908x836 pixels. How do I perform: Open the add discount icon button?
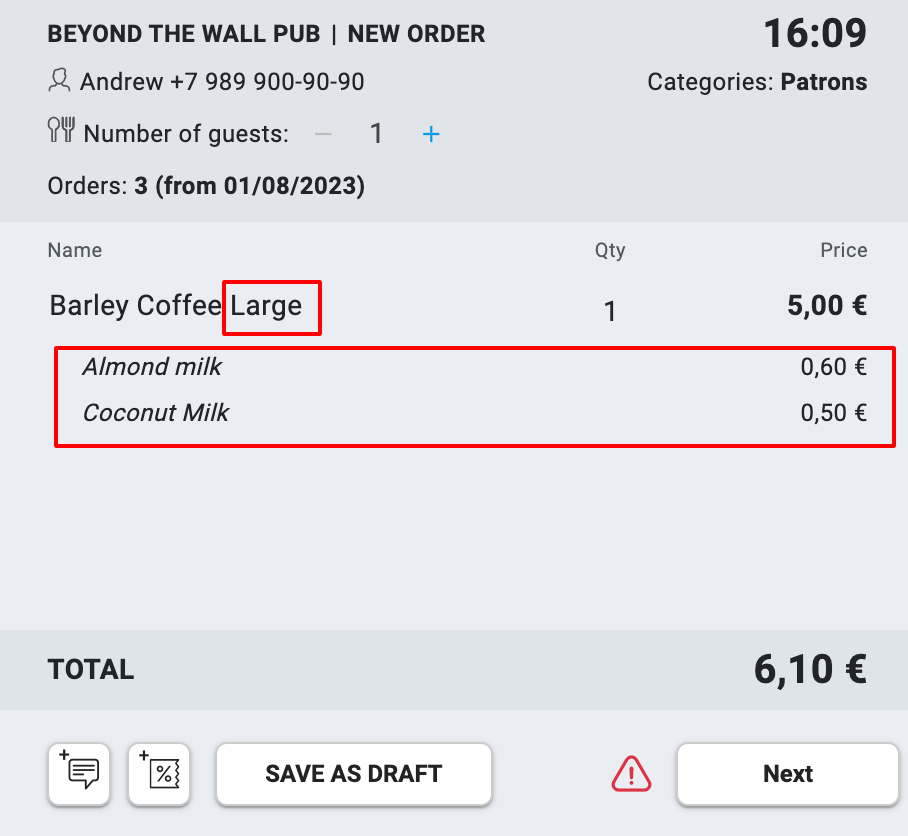160,773
